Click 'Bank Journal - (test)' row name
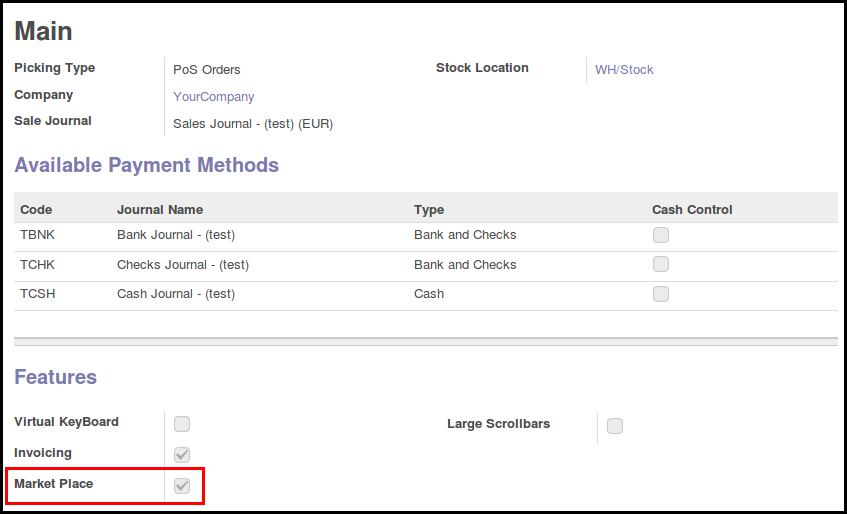Viewport: 847px width, 514px height. [176, 235]
